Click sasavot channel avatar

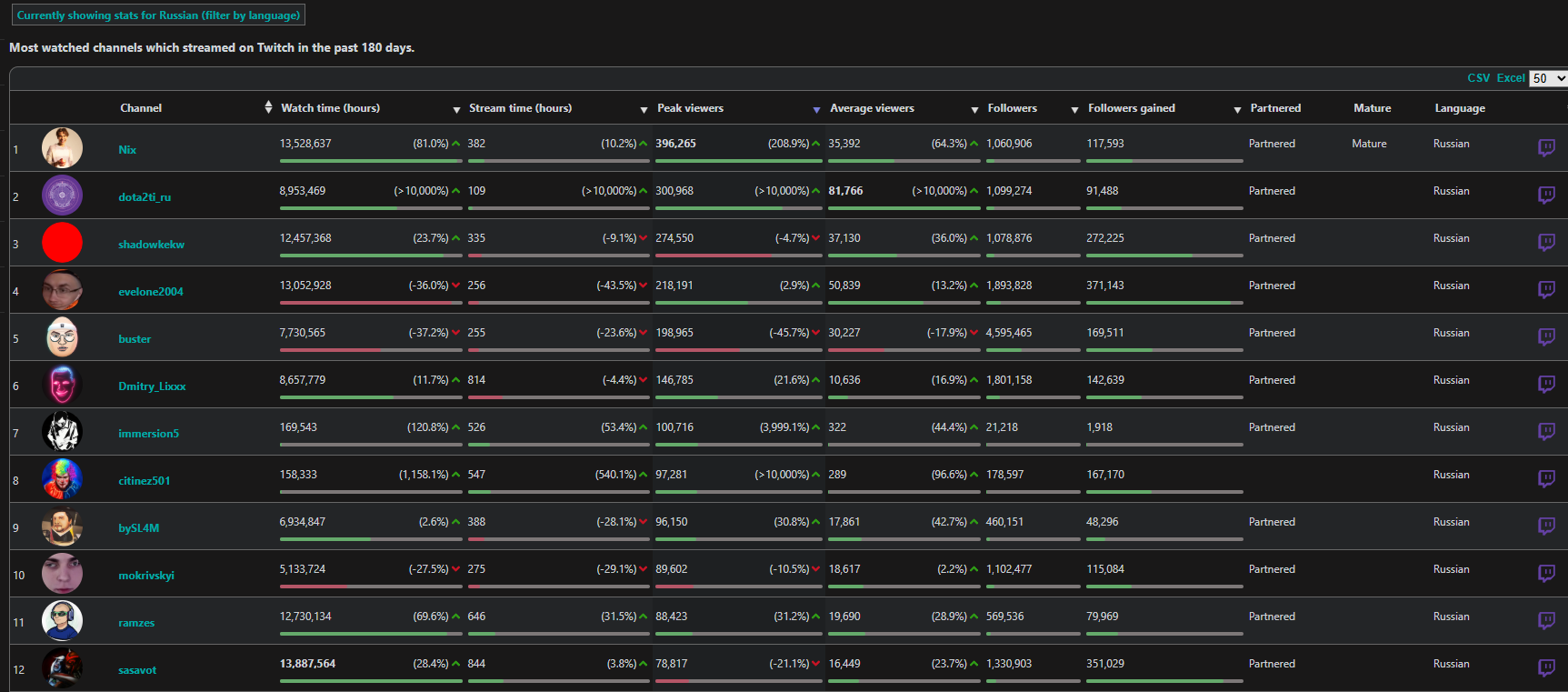click(x=62, y=668)
